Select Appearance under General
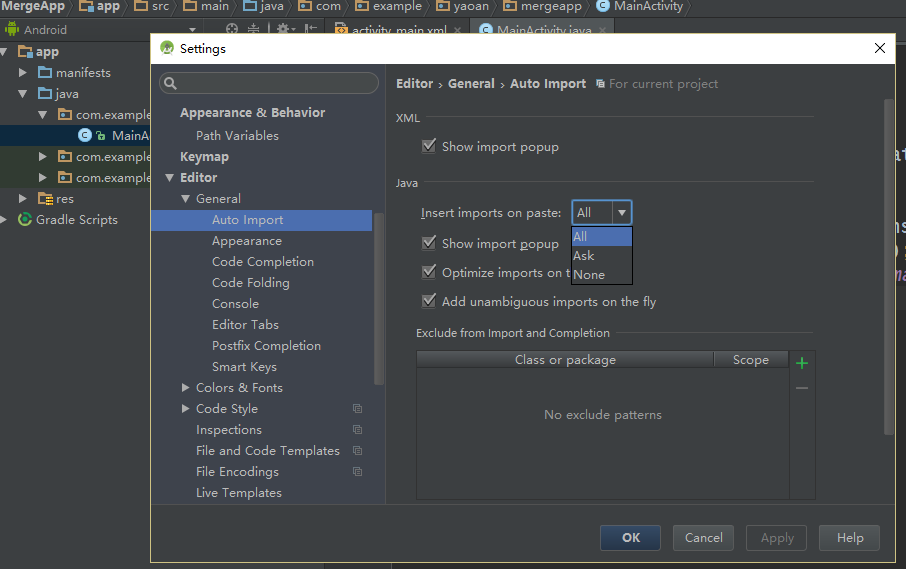 [x=247, y=241]
